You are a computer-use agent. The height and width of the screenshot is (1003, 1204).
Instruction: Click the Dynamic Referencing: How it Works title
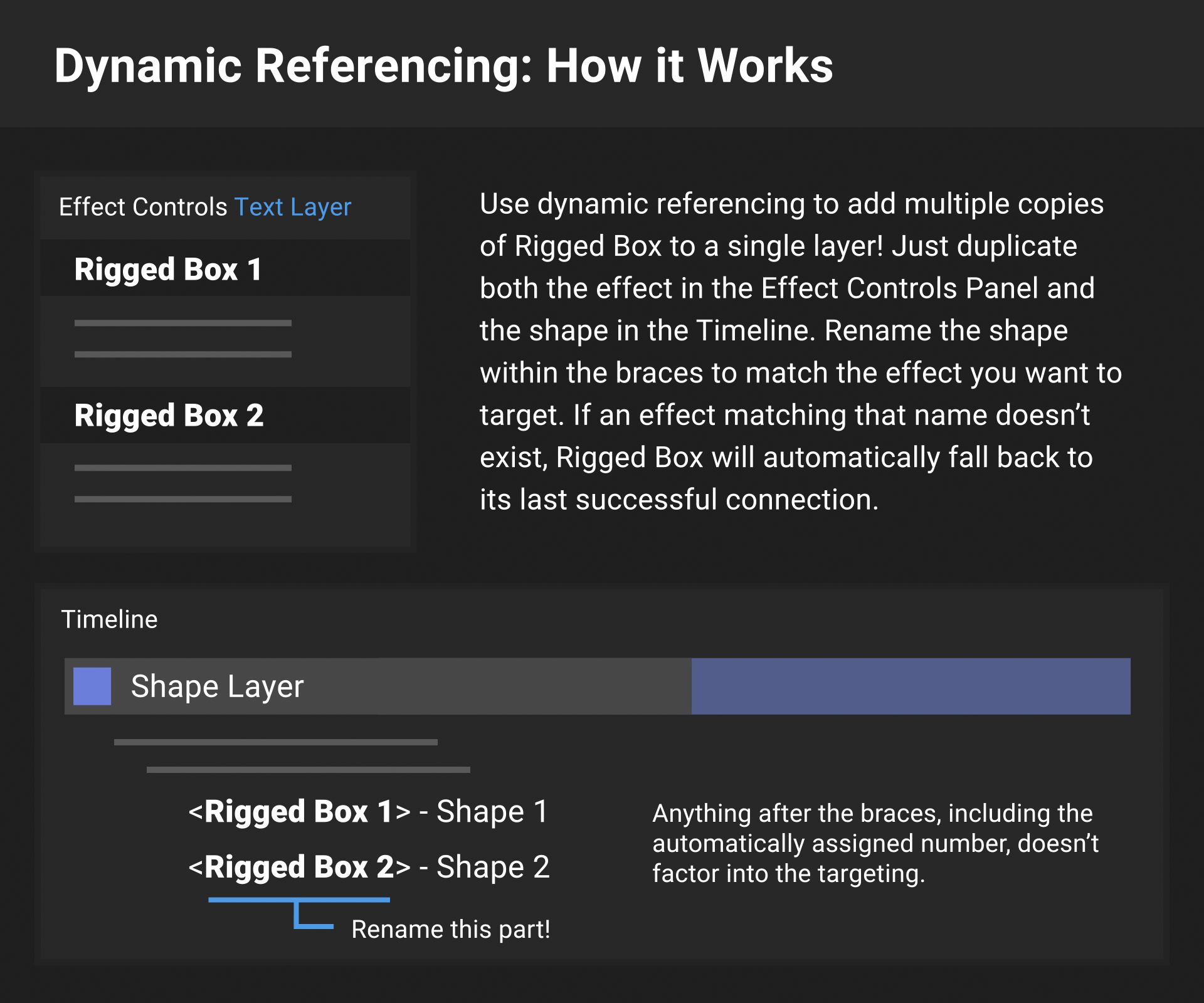[x=443, y=65]
